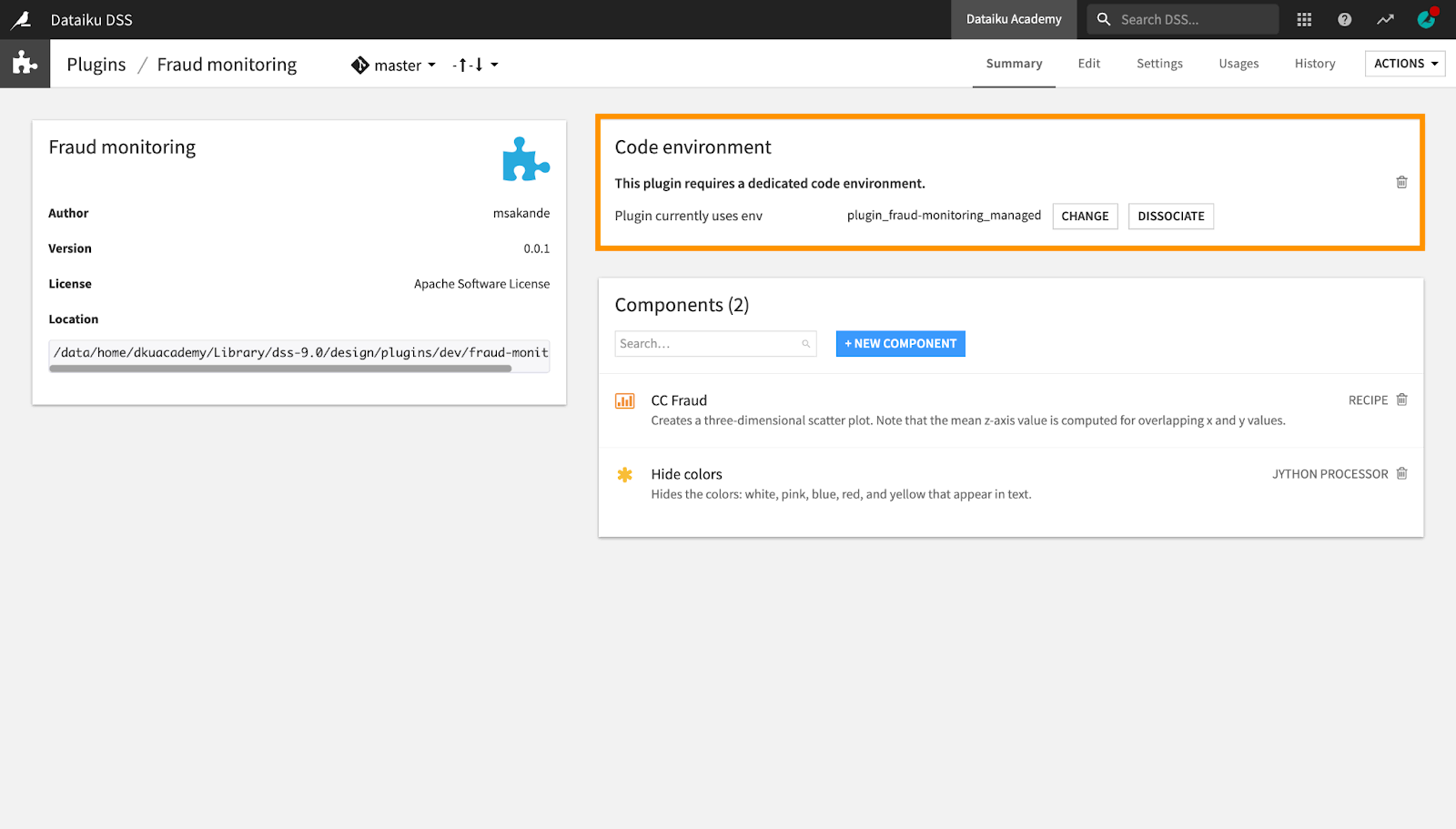
Task: Open the History tab
Action: [1315, 64]
